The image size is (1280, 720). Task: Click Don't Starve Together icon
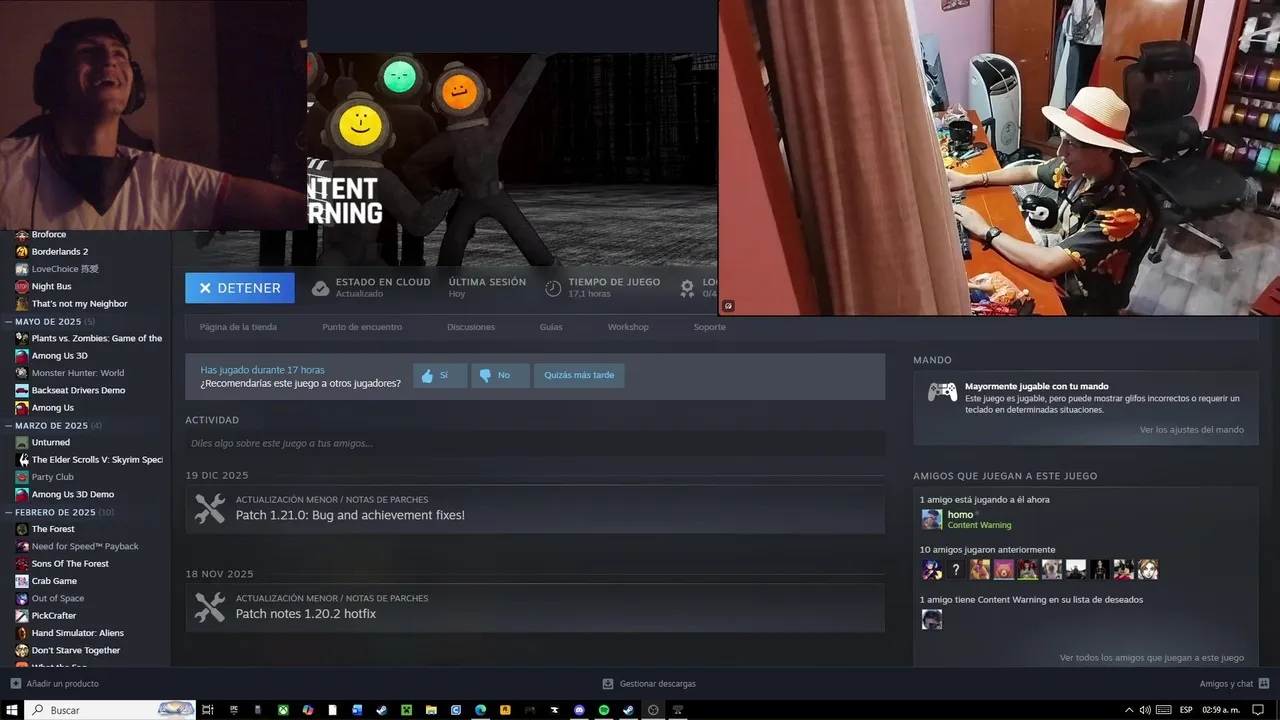(22, 650)
